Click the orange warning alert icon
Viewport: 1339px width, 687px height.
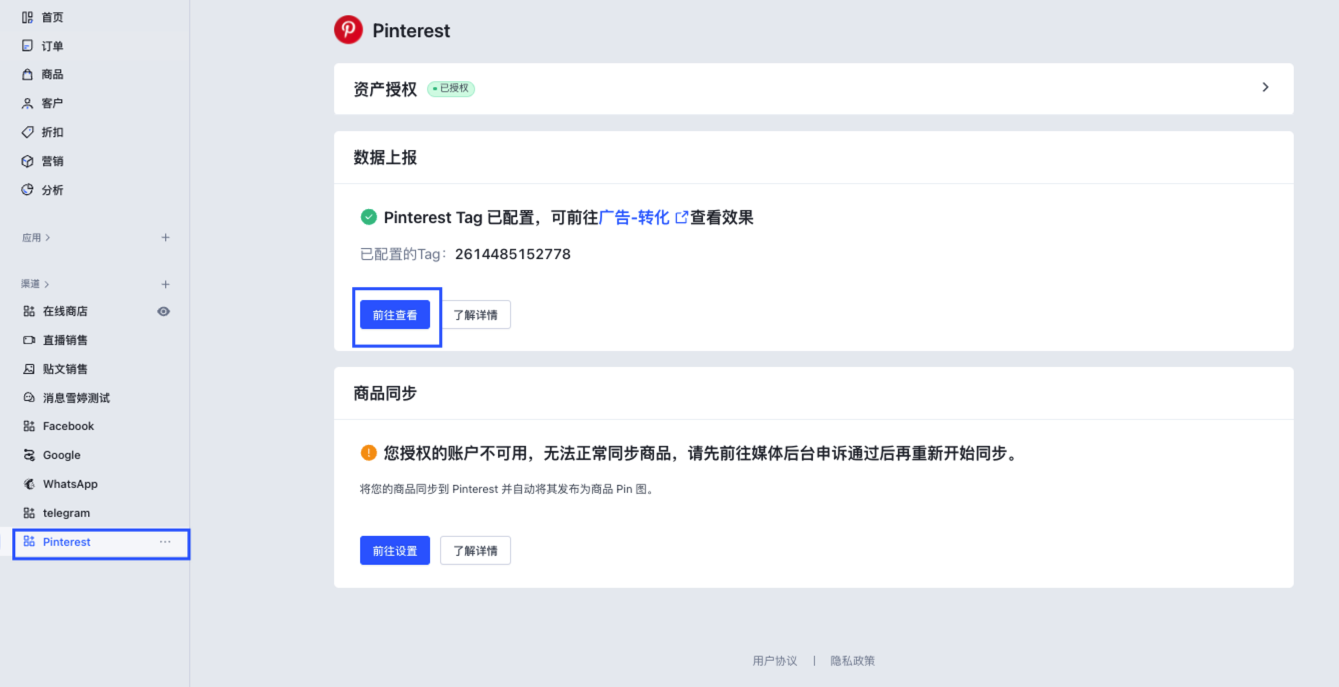point(368,453)
